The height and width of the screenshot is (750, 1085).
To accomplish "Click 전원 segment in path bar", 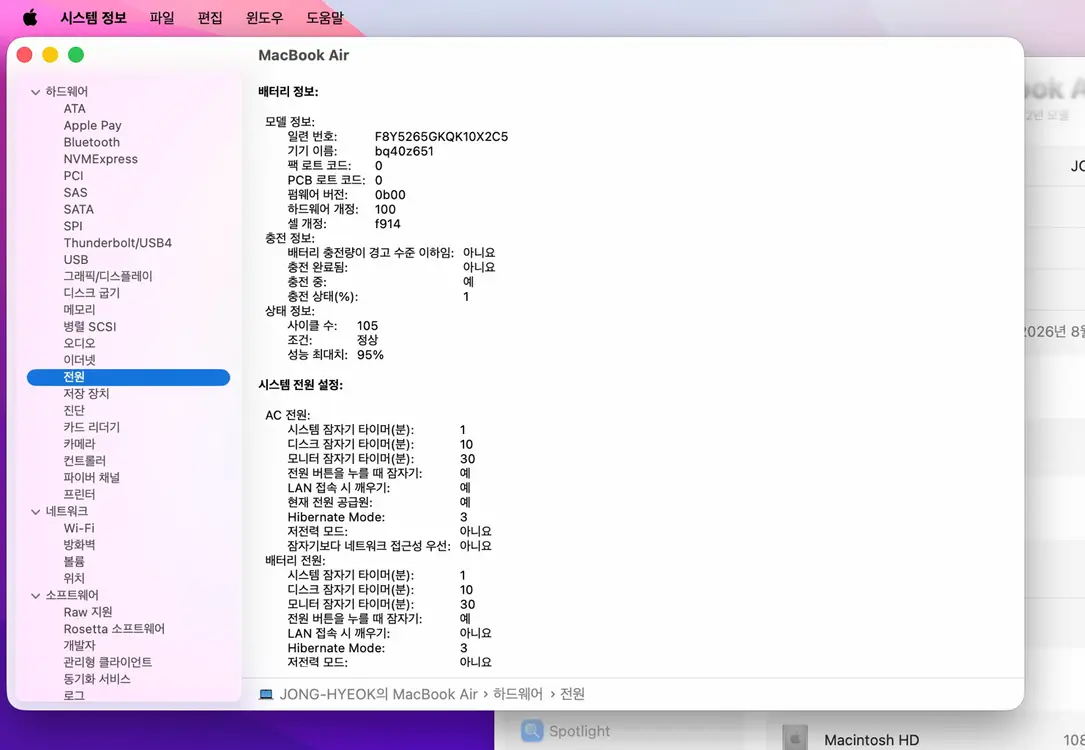I will click(572, 694).
